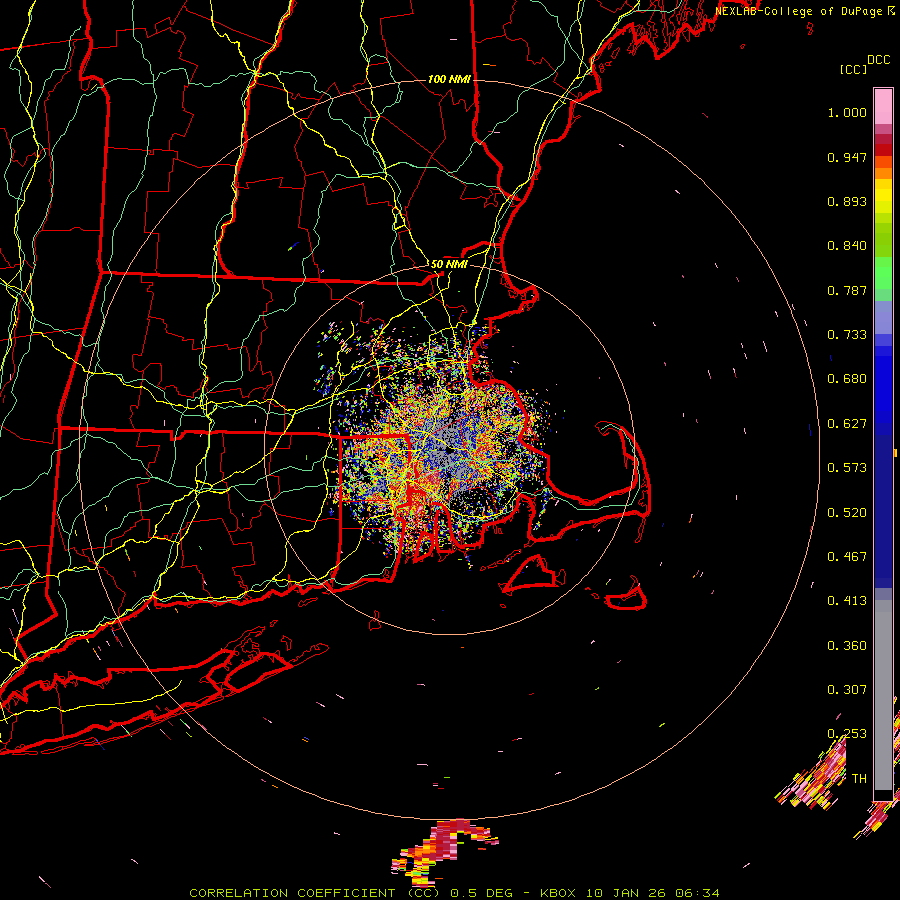This screenshot has height=900, width=900.
Task: Select the 0.787 scale value
Action: pos(847,290)
